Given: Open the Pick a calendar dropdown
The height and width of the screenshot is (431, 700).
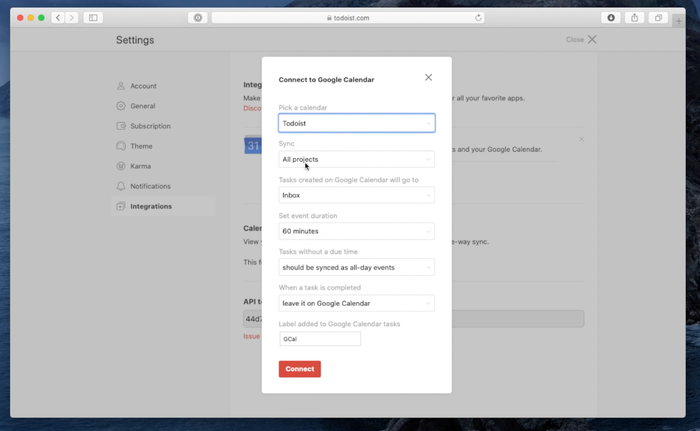Looking at the screenshot, I should (357, 123).
